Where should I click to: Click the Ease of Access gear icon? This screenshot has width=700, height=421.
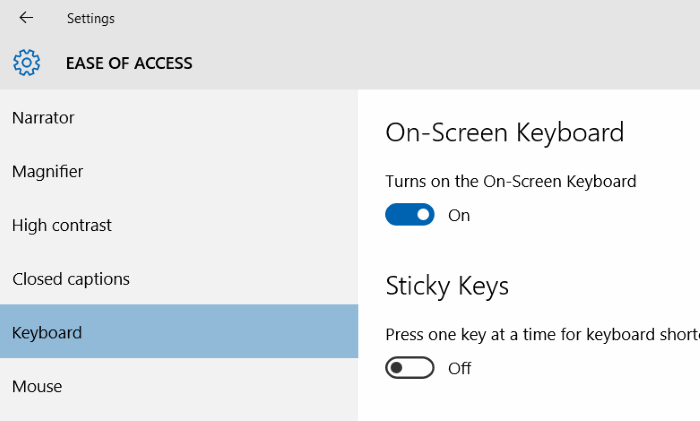click(x=27, y=63)
